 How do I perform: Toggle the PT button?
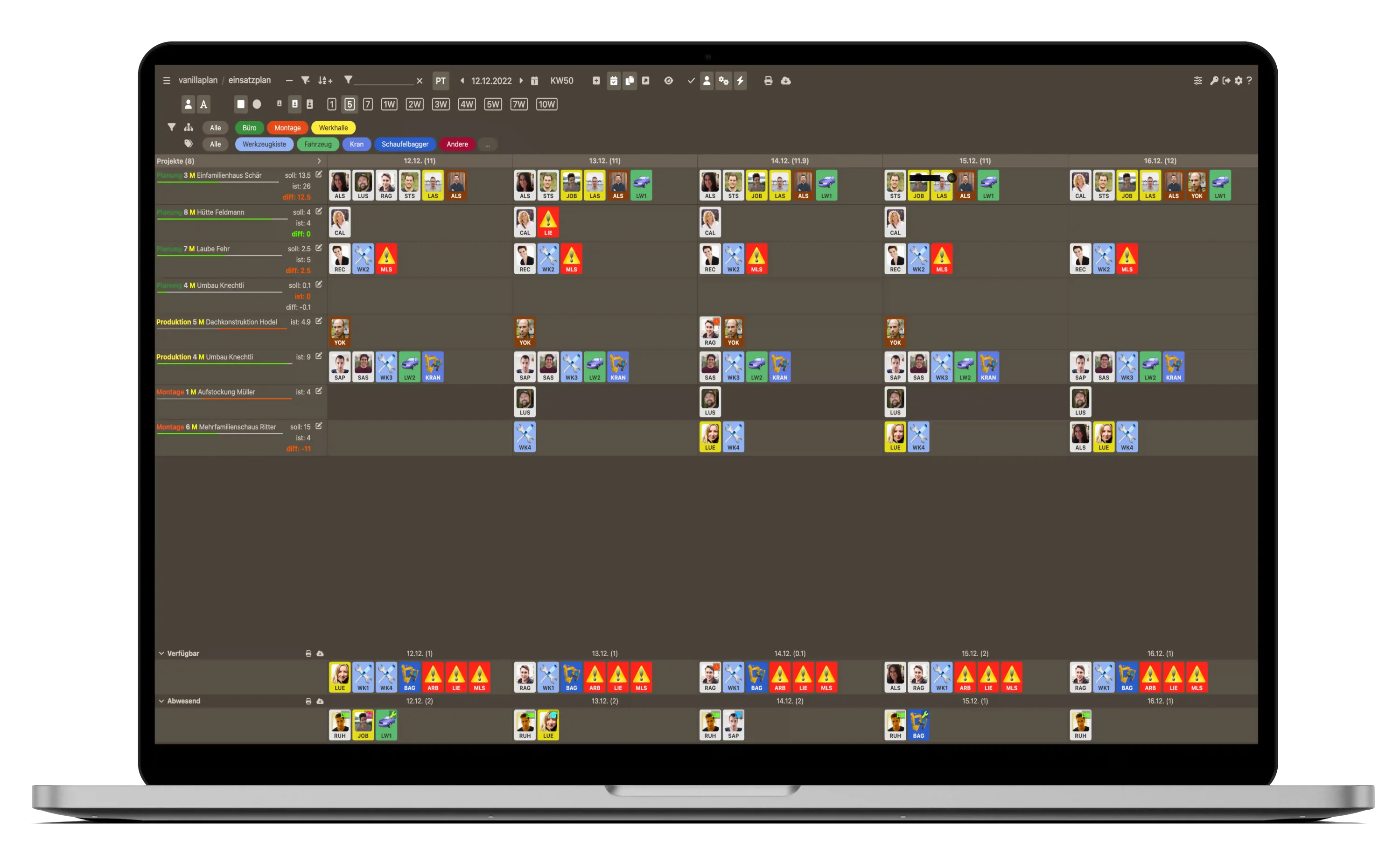click(x=441, y=81)
